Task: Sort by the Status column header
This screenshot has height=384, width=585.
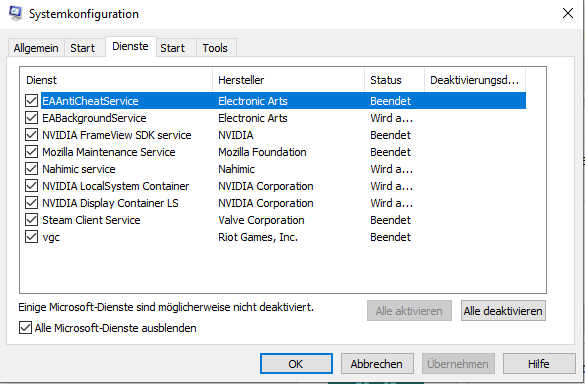Action: coord(394,80)
